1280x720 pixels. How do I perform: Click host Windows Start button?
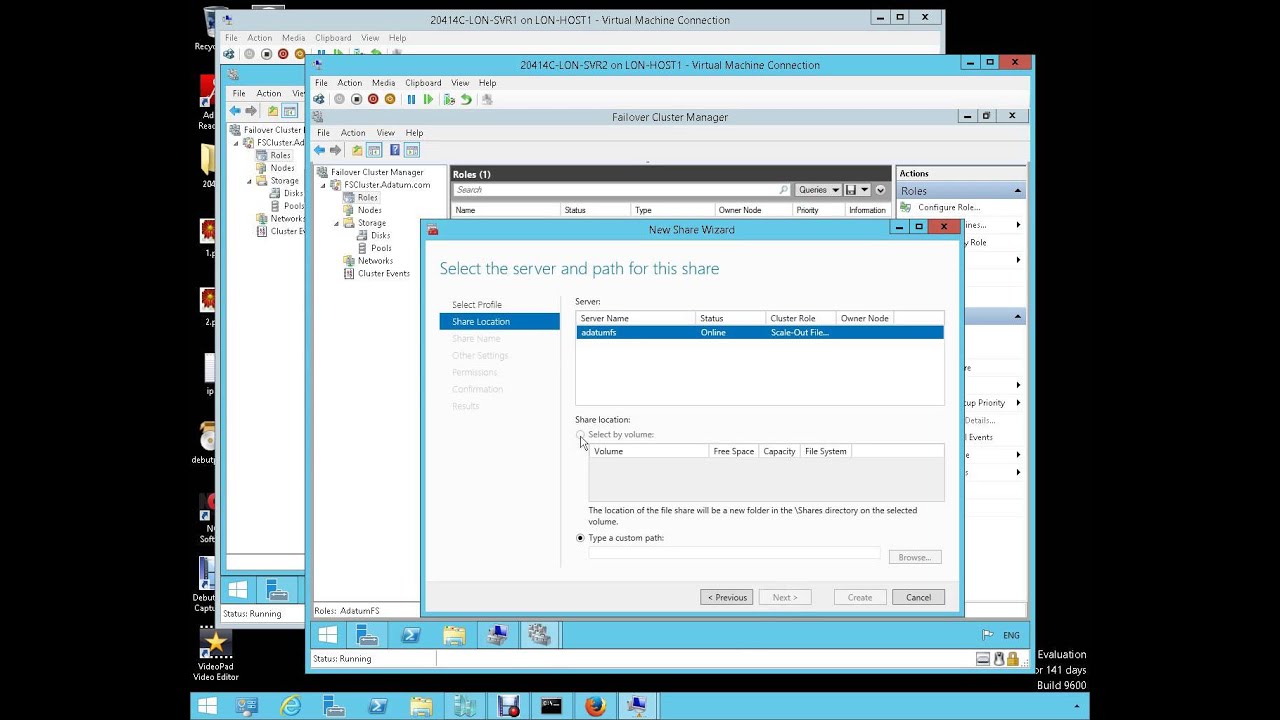(207, 706)
